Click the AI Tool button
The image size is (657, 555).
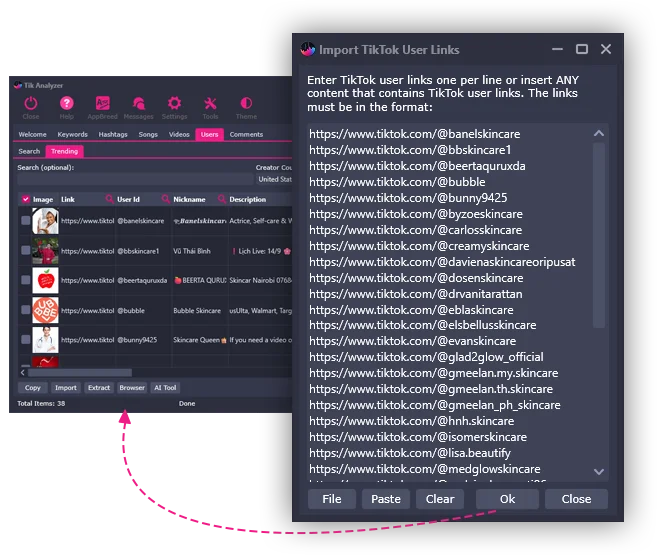[165, 388]
